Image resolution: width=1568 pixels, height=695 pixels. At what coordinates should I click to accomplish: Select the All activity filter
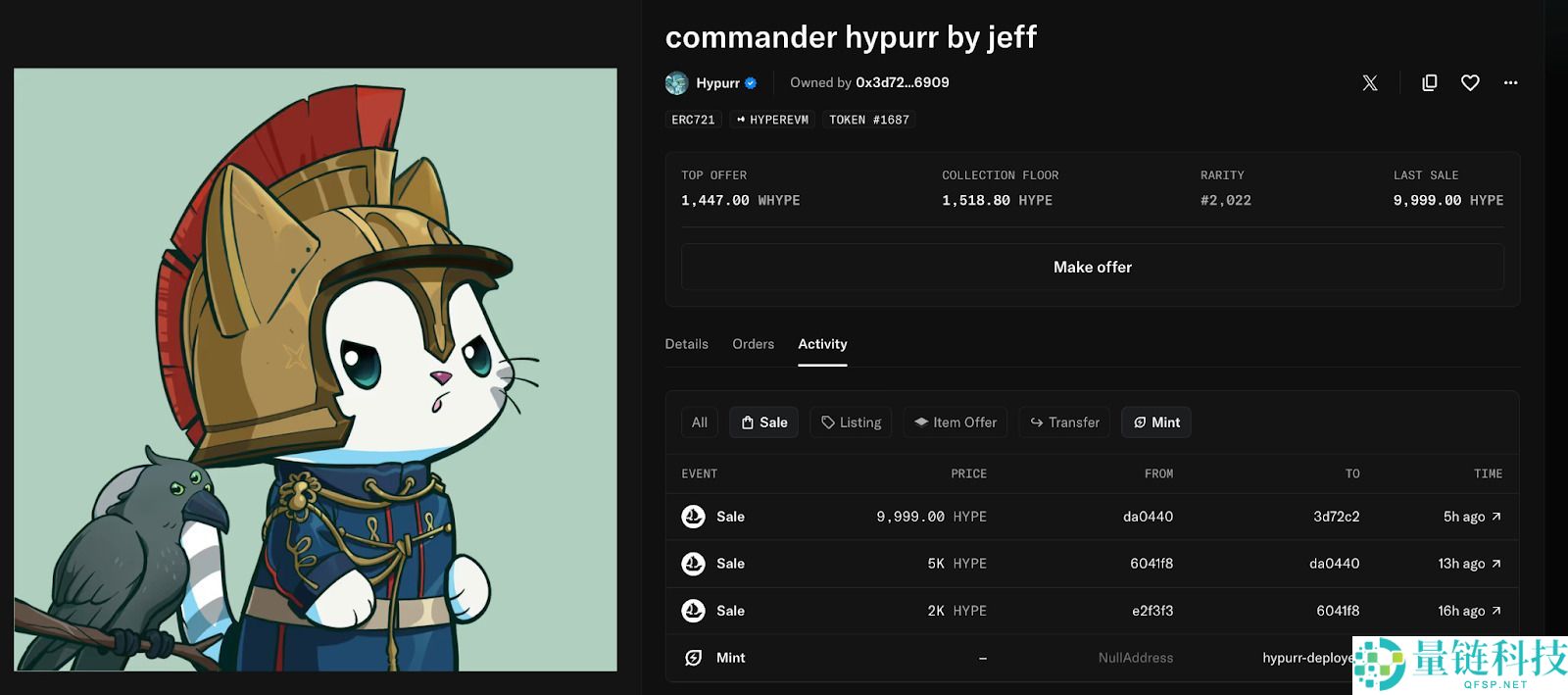pos(699,422)
